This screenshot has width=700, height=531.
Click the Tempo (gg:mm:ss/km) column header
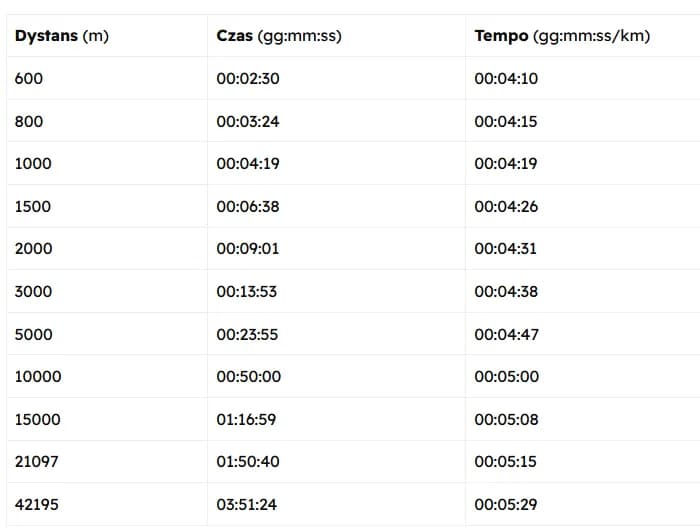[x=562, y=36]
